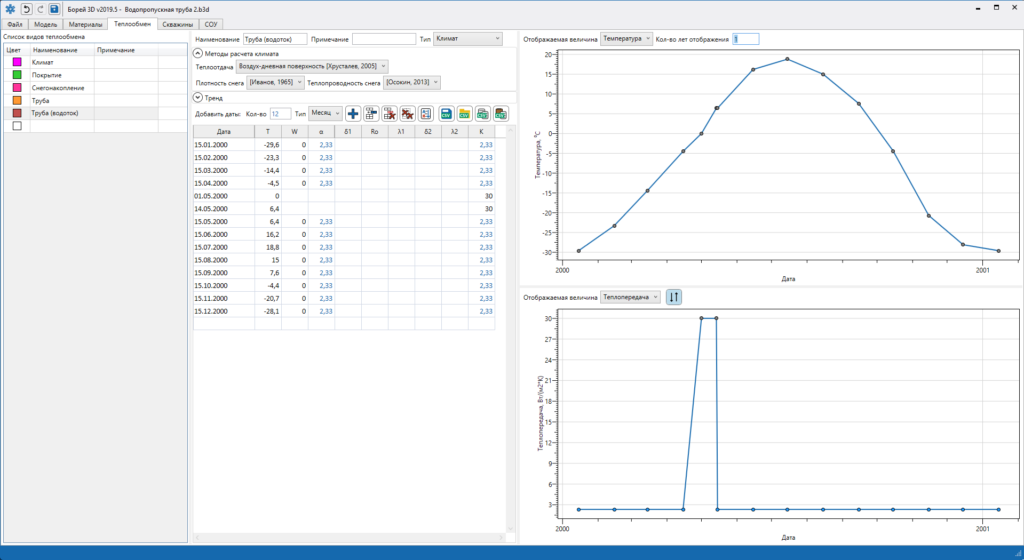Open the Теплоотдача method dropdown
Screen dimensions: 1024x560
pos(312,67)
